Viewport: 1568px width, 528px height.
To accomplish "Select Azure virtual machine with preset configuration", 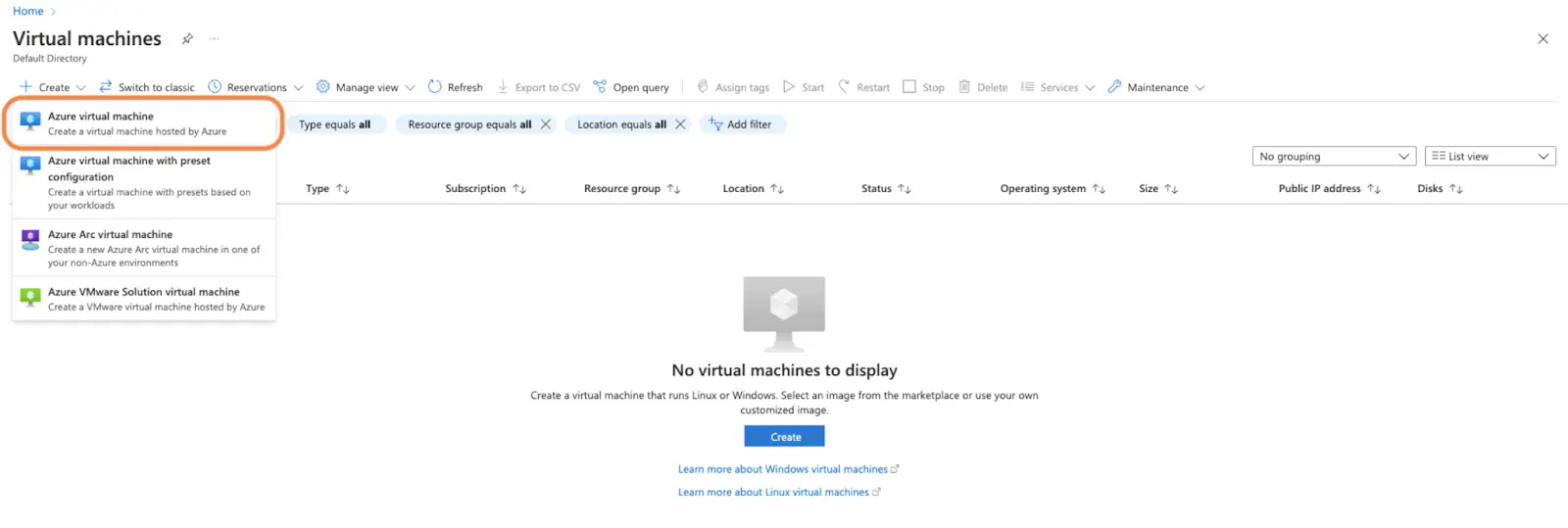I will [144, 183].
